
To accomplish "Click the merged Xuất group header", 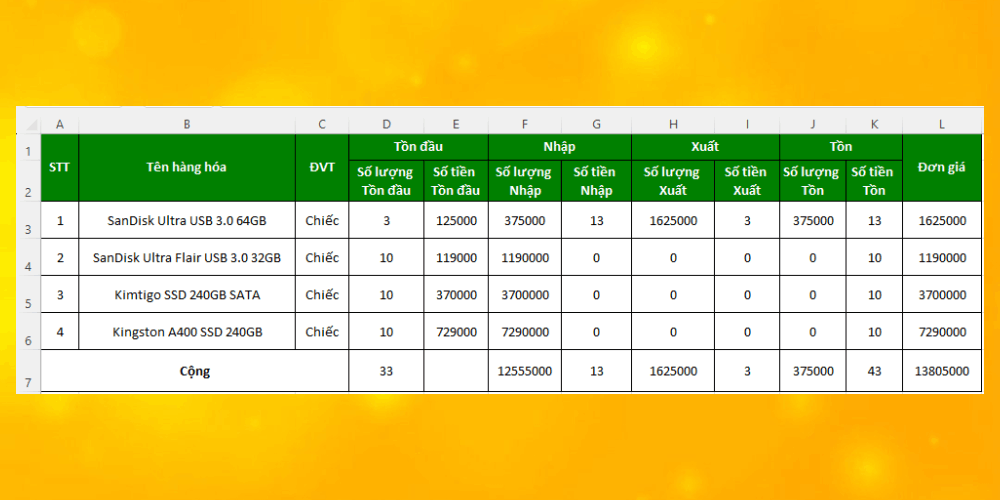I will (705, 147).
